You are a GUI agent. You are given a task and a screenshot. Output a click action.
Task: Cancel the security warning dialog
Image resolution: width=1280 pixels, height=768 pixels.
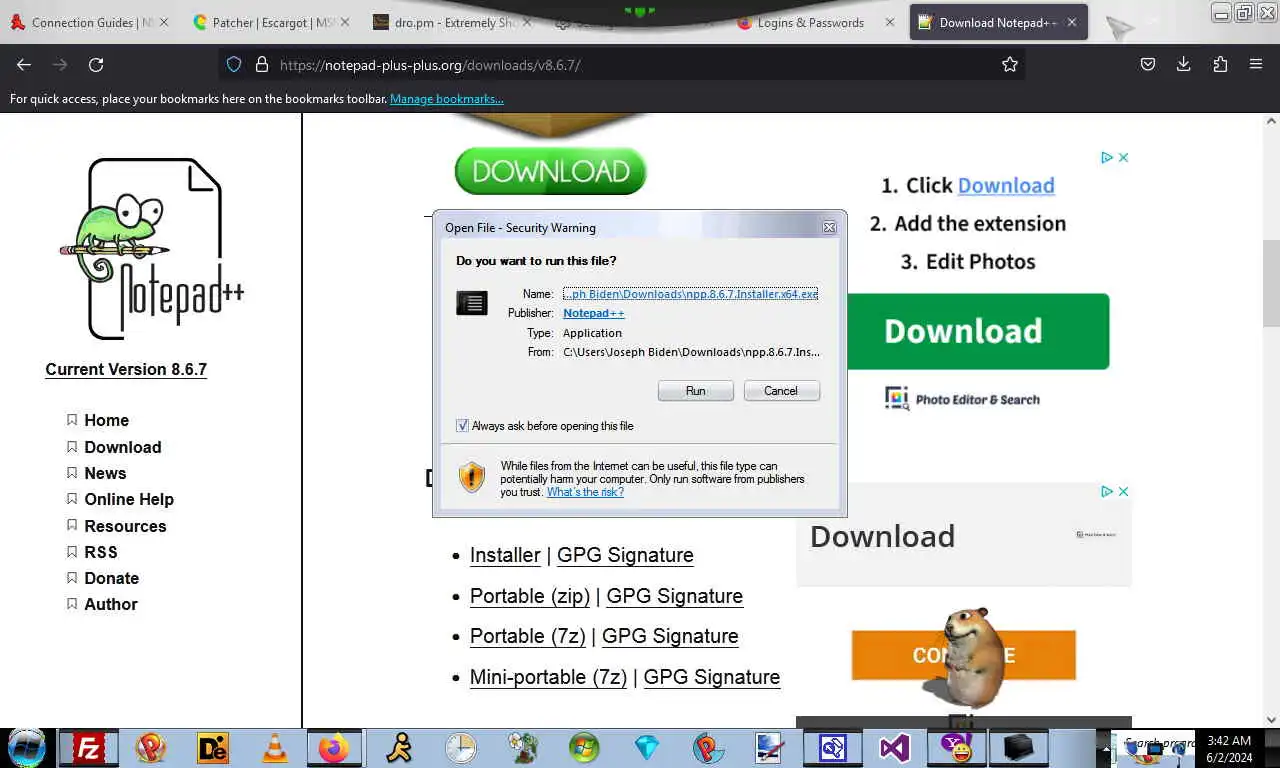(781, 391)
